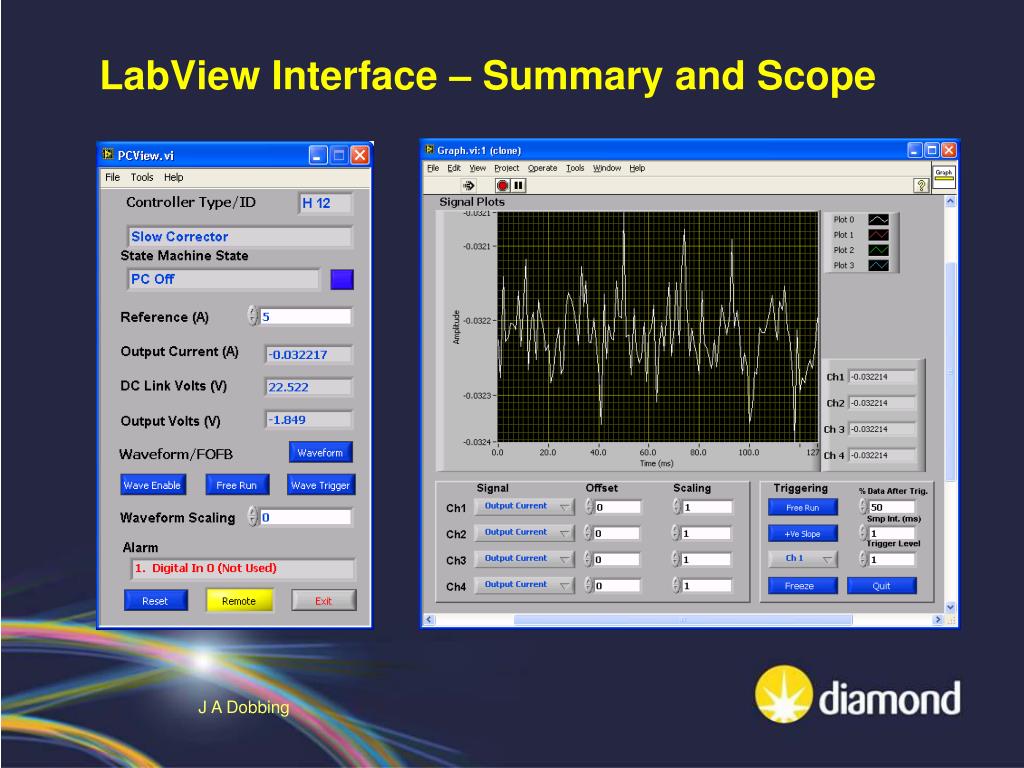The width and height of the screenshot is (1024, 768).
Task: Click the PCView.vi title bar LabVIEW icon
Action: 108,155
